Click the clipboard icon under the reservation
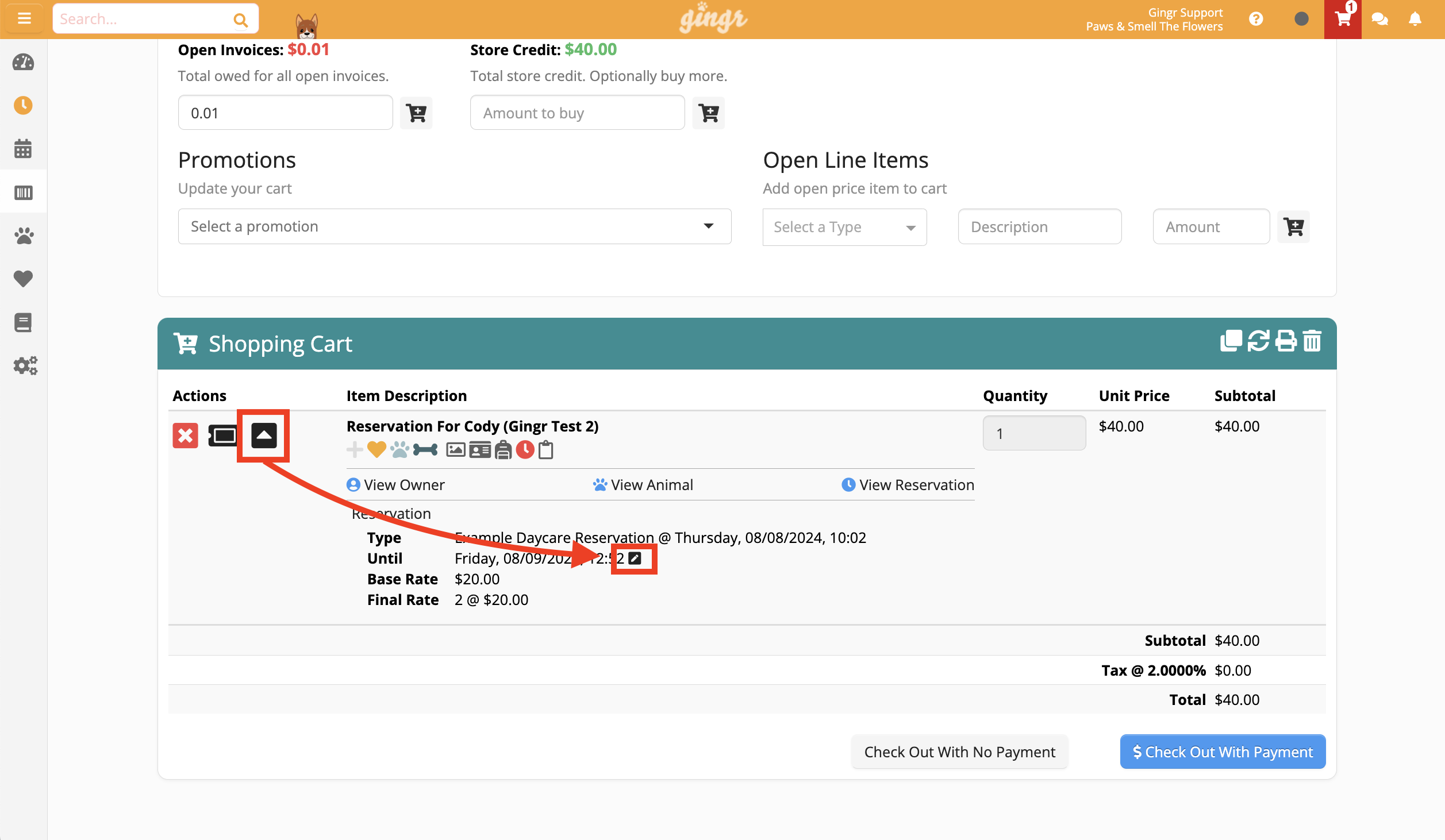 (546, 449)
